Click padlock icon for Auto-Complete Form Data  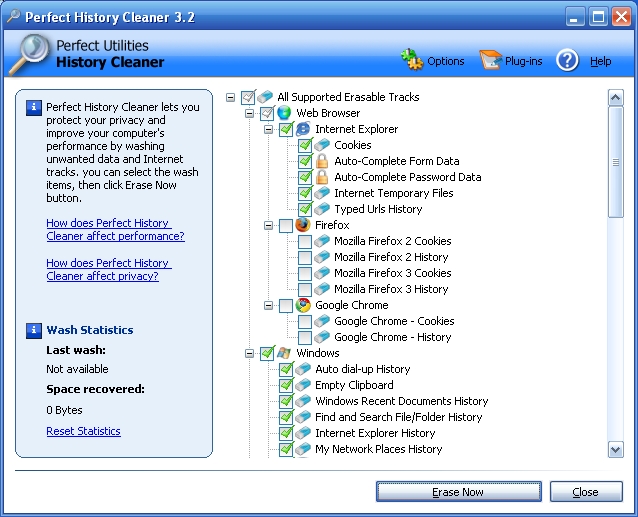(322, 161)
